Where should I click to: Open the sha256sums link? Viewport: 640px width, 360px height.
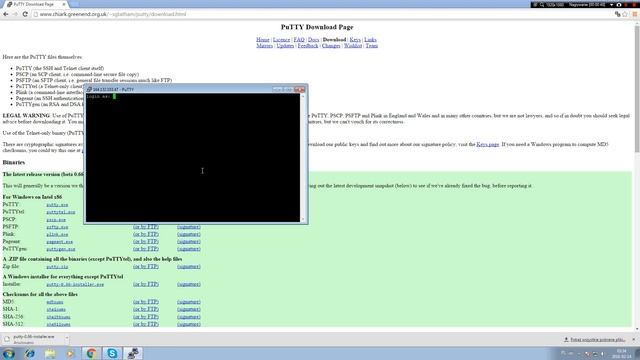tap(58, 317)
